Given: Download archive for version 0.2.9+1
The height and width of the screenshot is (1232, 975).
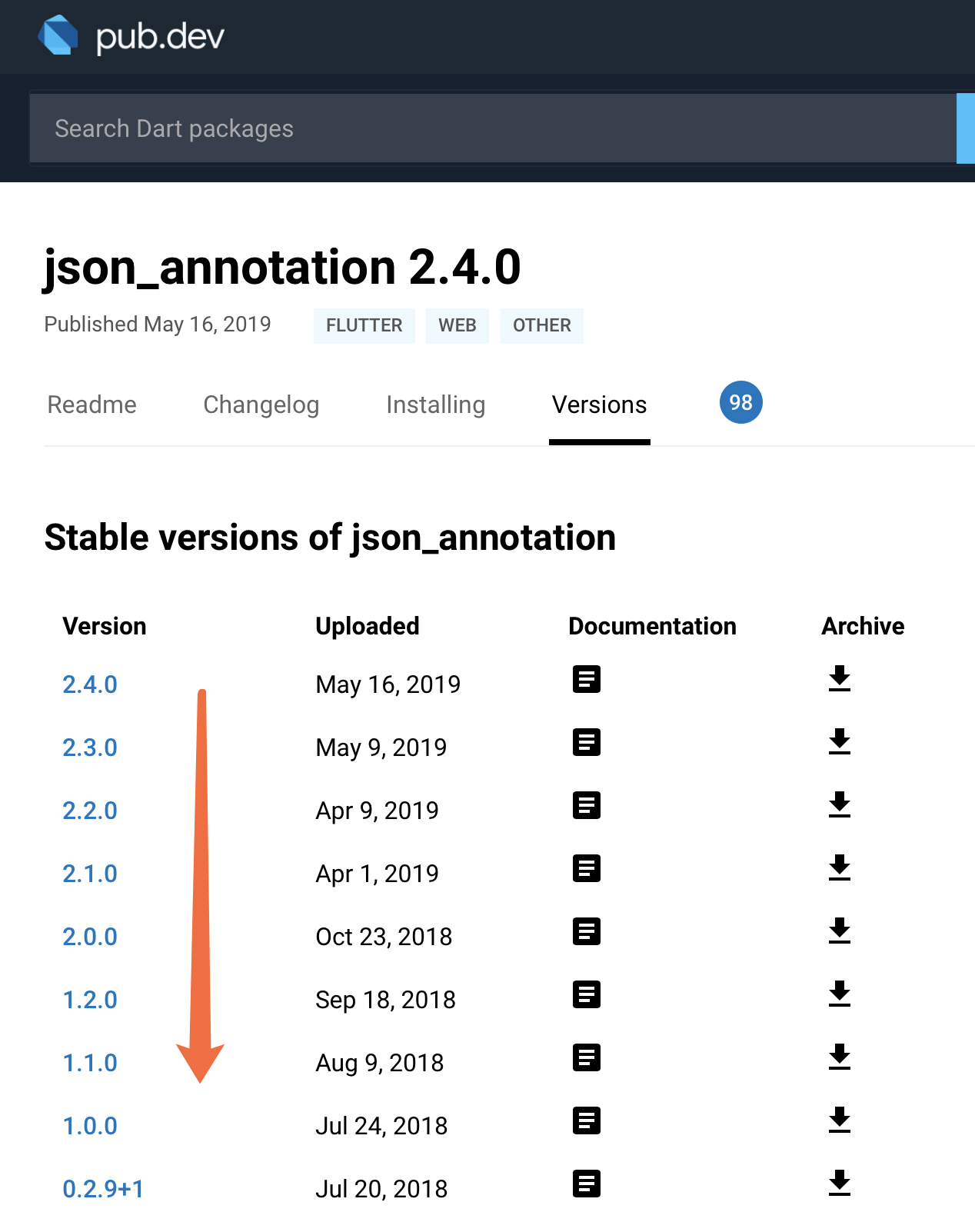Looking at the screenshot, I should pyautogui.click(x=839, y=1184).
